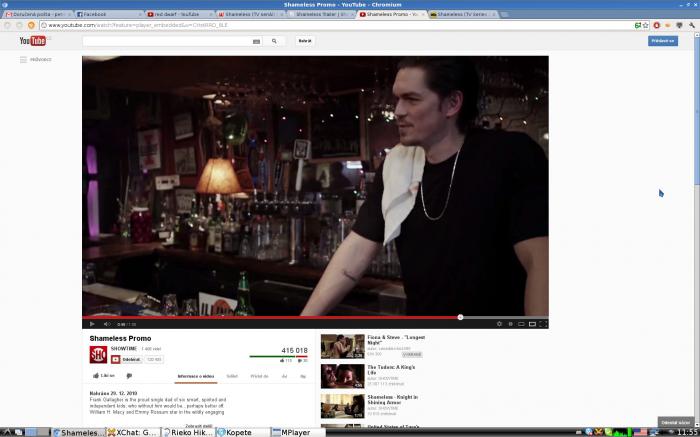700x437 pixels.
Task: Switch to XChat in taskbar
Action: (133, 432)
